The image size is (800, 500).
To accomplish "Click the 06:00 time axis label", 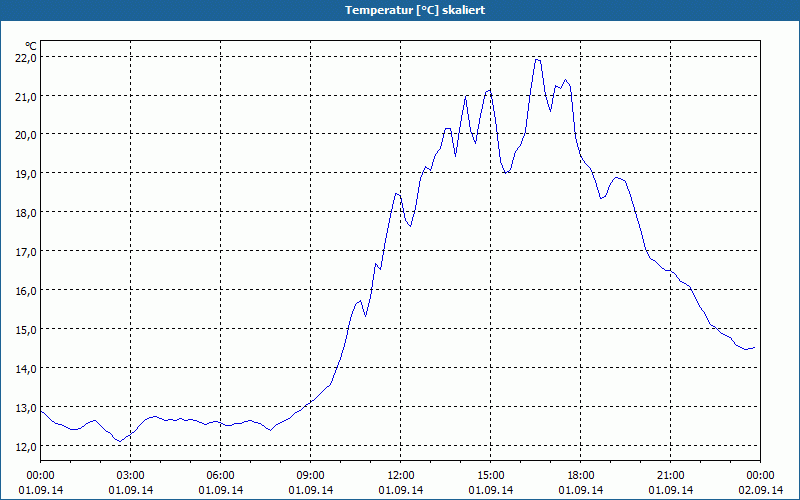I will 220,476.
